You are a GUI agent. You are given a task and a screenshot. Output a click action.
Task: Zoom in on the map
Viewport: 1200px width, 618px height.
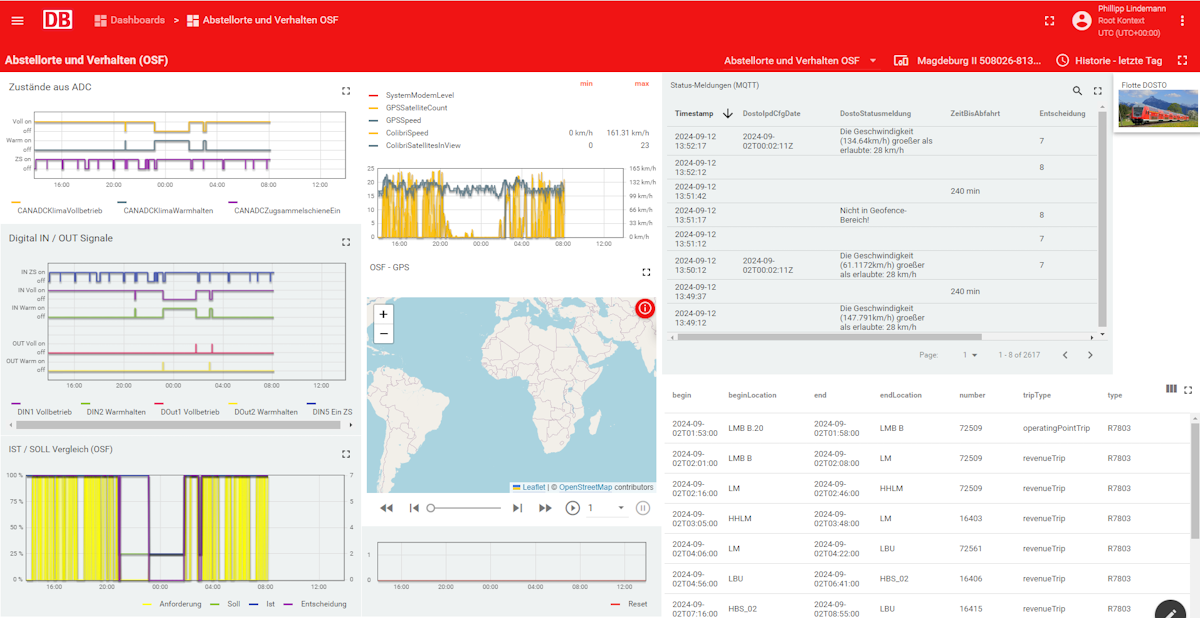click(x=384, y=314)
